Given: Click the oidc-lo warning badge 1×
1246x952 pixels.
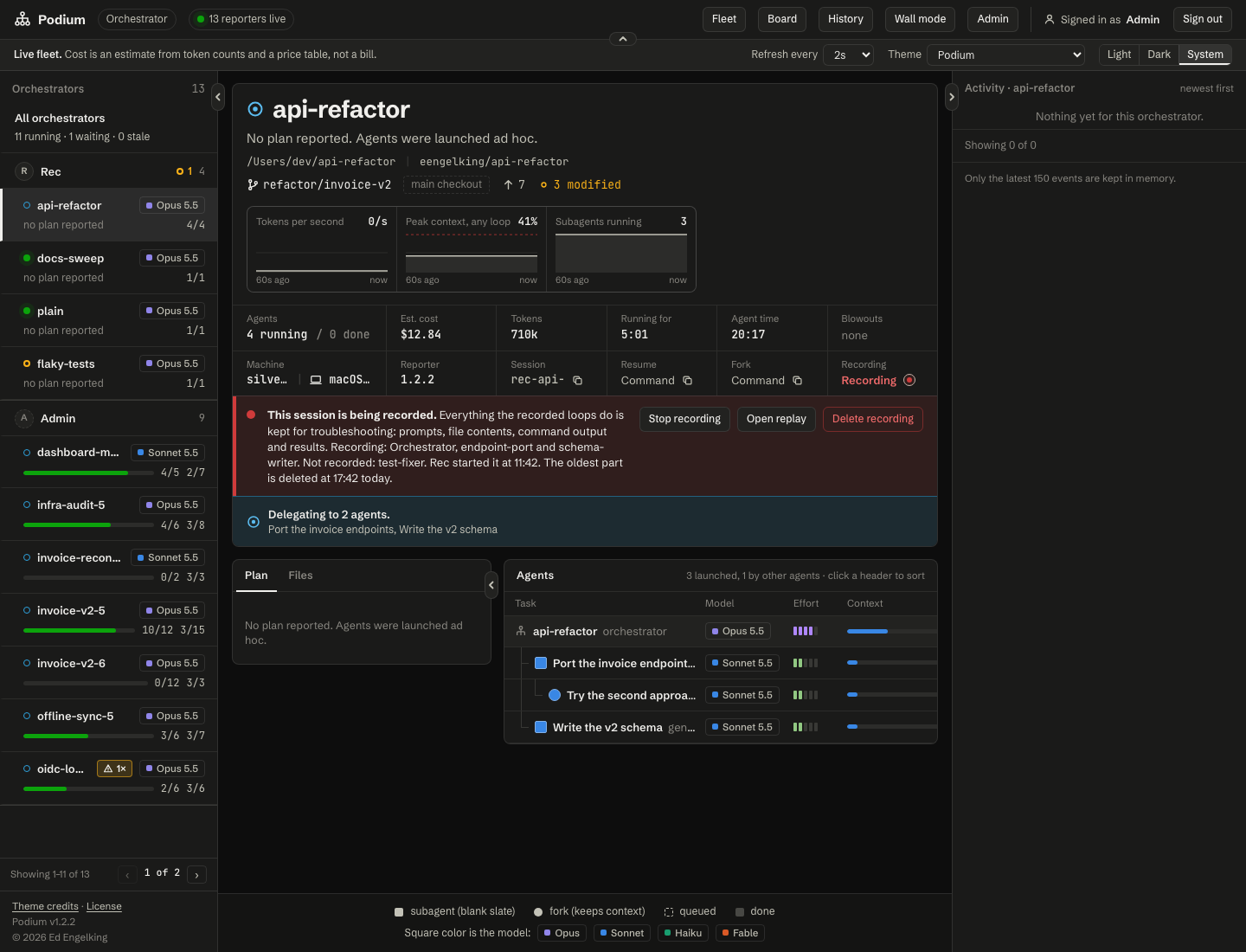Looking at the screenshot, I should tap(115, 769).
